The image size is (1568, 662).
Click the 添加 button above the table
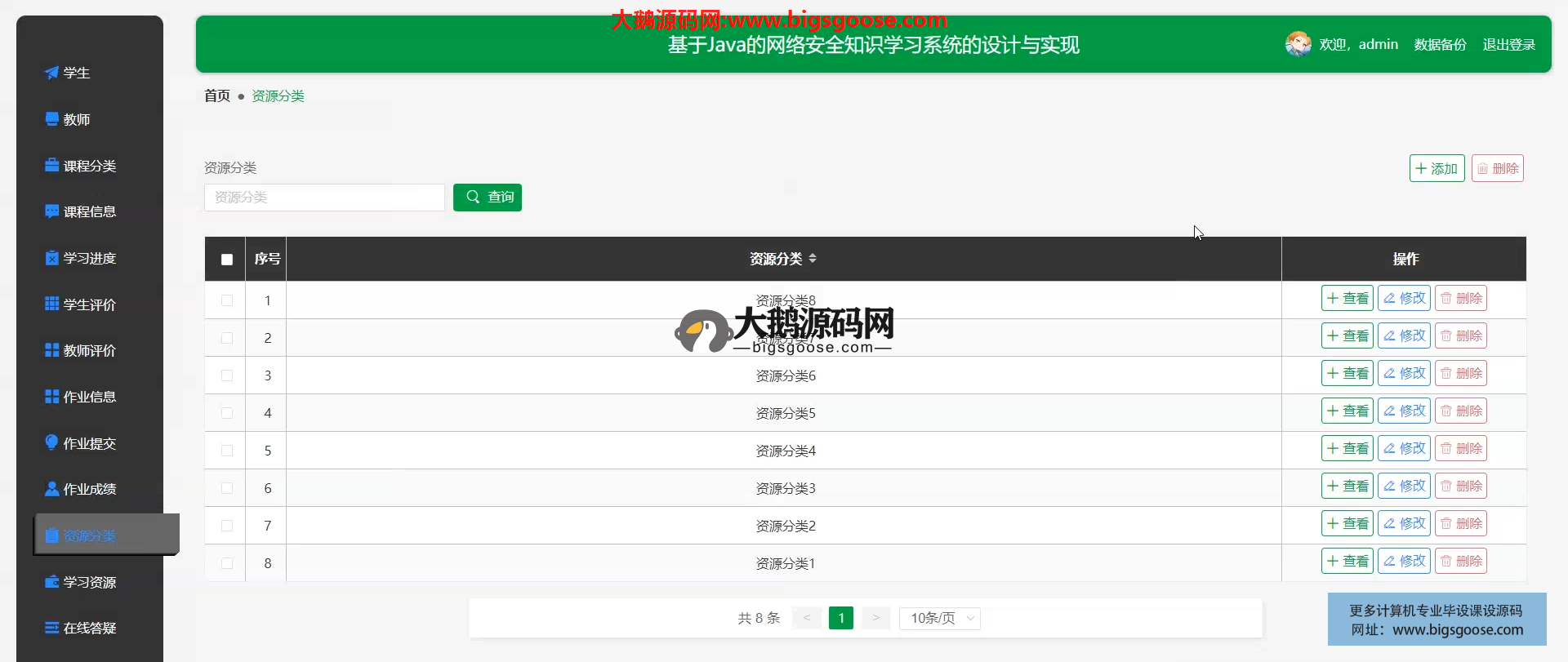1437,169
